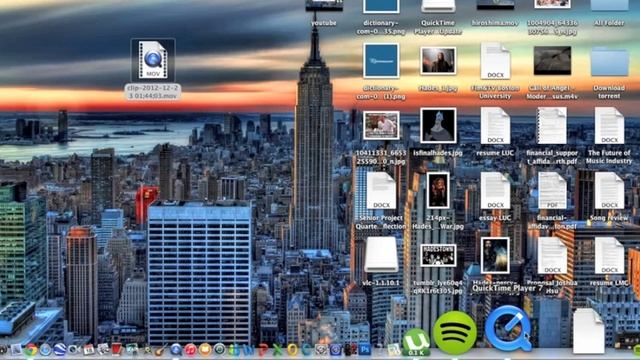The image size is (640, 360).
Task: Select the All Folder folder icon
Action: (x=609, y=5)
